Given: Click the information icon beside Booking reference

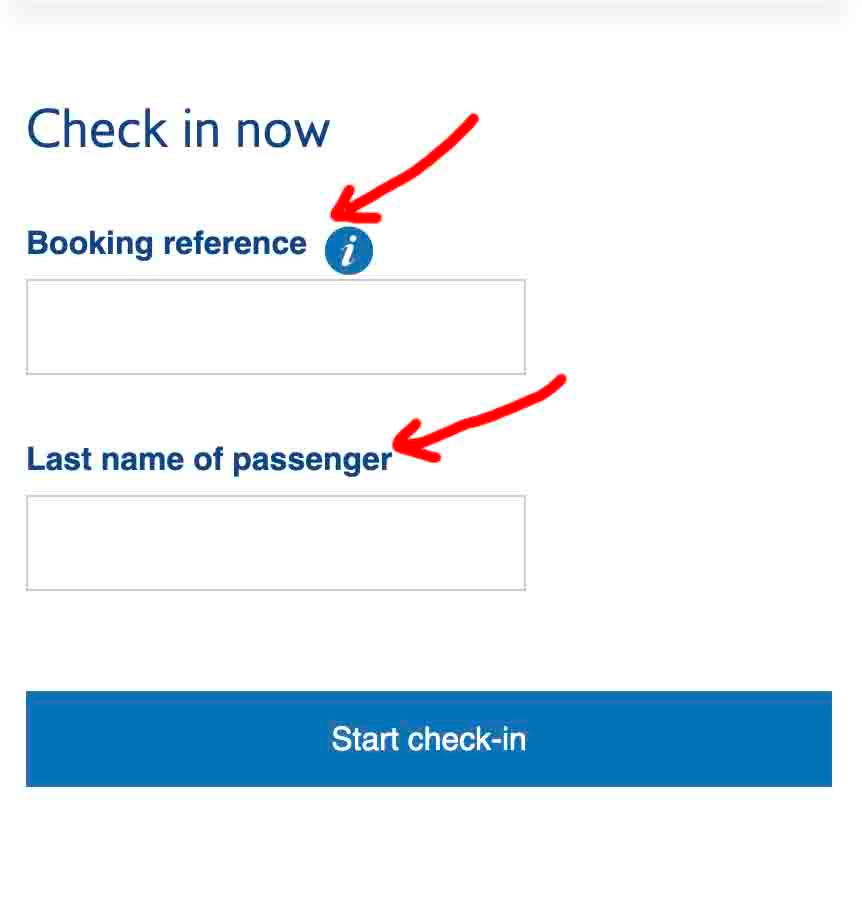Looking at the screenshot, I should pyautogui.click(x=349, y=250).
